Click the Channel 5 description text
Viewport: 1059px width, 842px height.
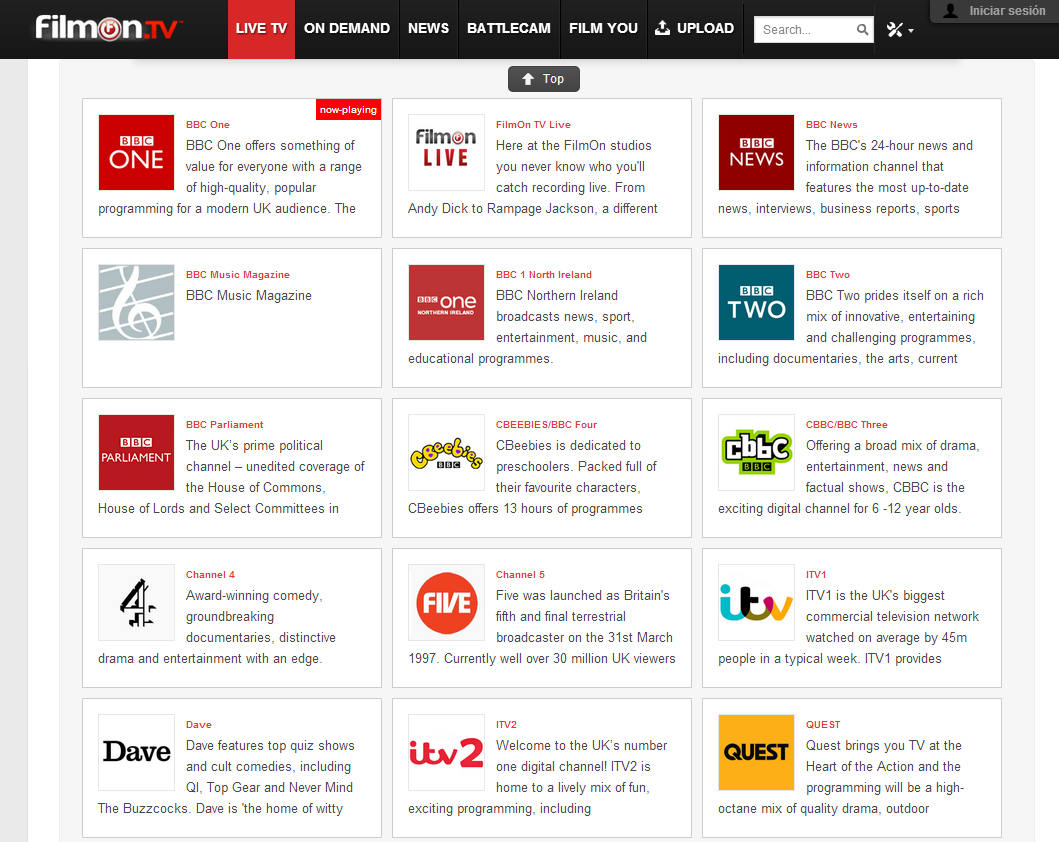pos(542,627)
